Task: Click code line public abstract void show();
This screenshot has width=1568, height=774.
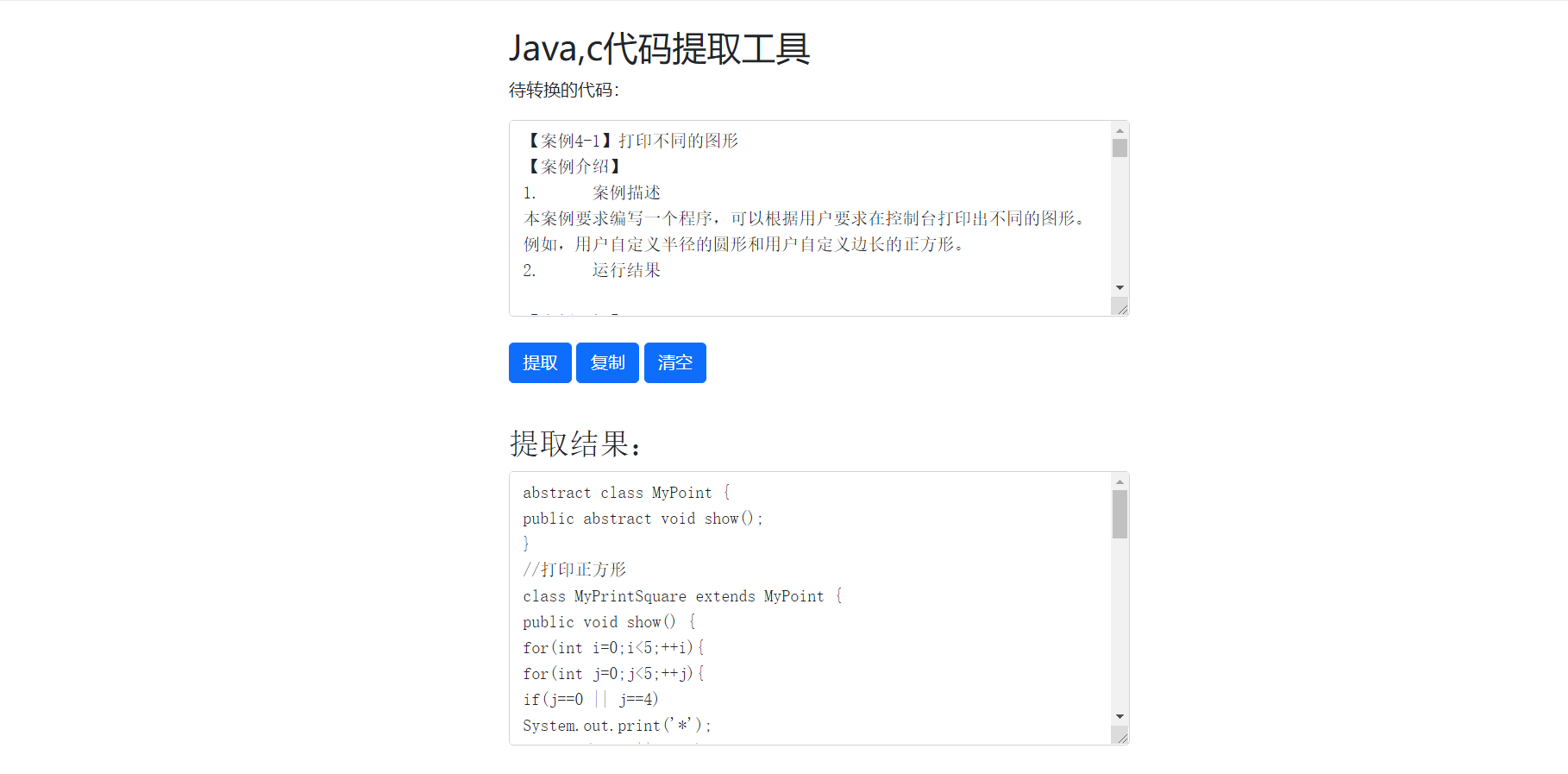Action: point(643,519)
